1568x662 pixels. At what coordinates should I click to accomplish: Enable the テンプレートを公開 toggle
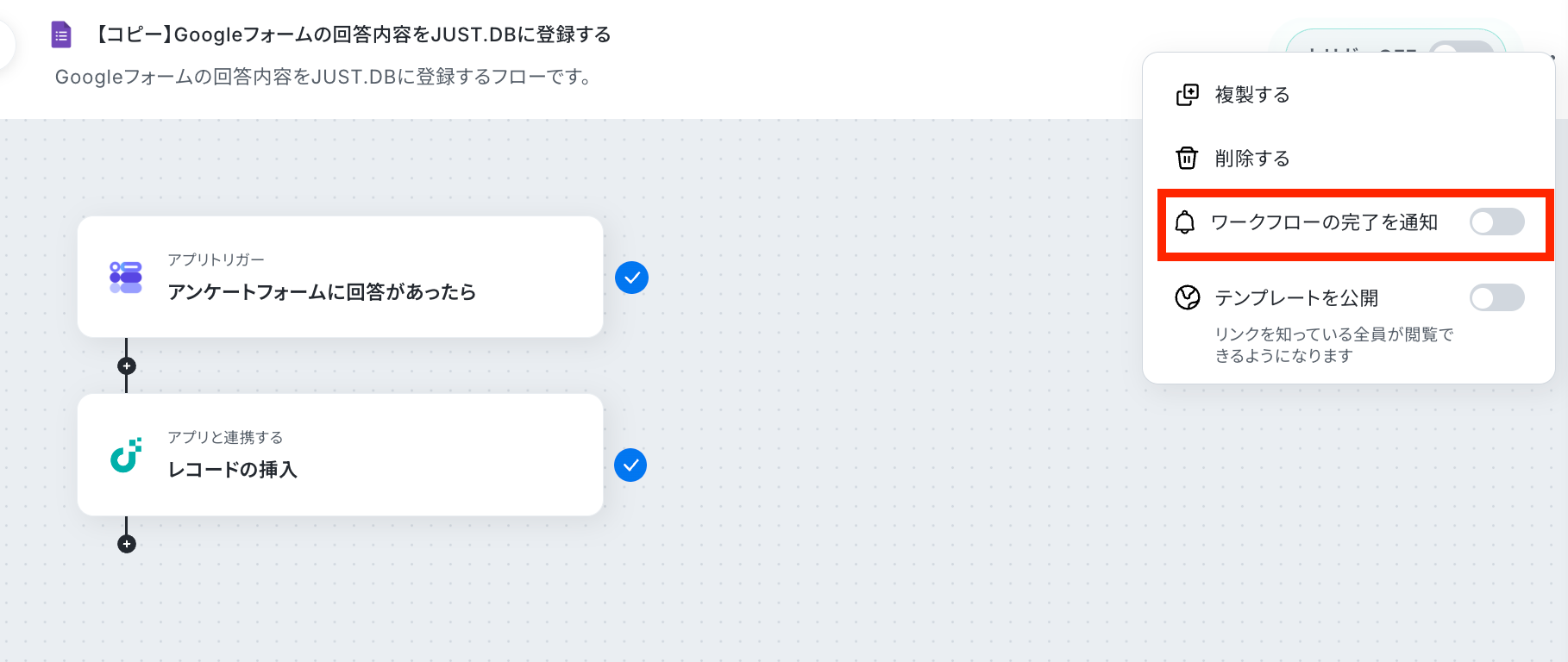pos(1497,298)
